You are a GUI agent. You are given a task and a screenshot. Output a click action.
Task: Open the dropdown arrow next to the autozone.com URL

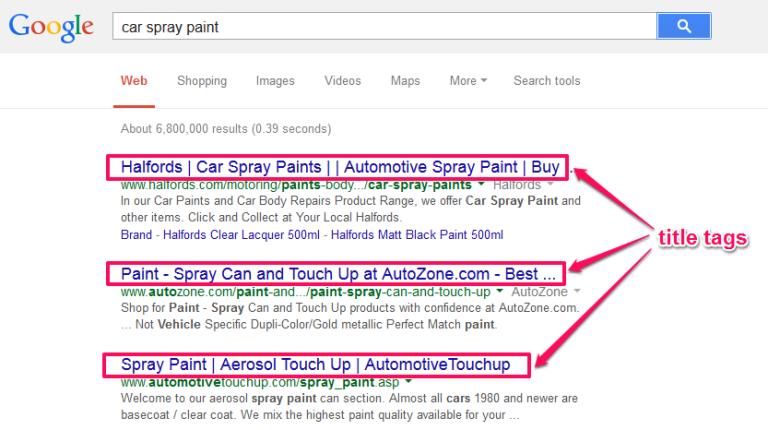tap(500, 291)
